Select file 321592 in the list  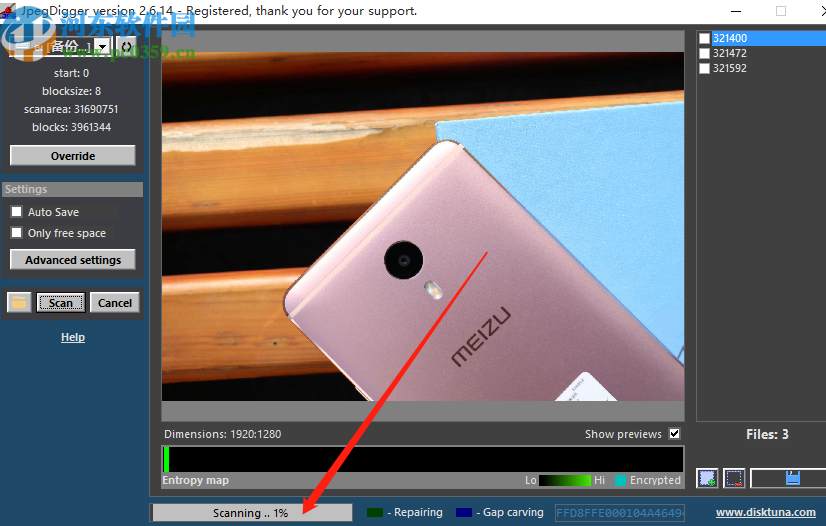coord(730,68)
